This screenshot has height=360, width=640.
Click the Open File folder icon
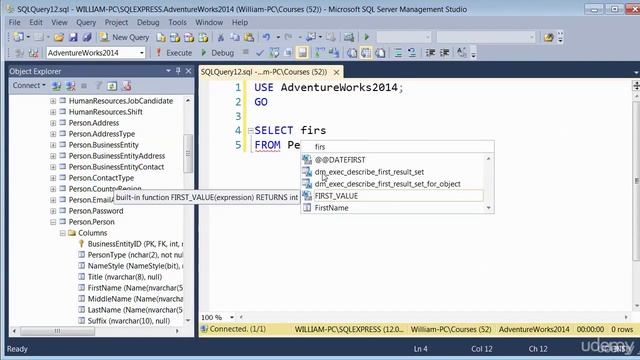tap(59, 38)
